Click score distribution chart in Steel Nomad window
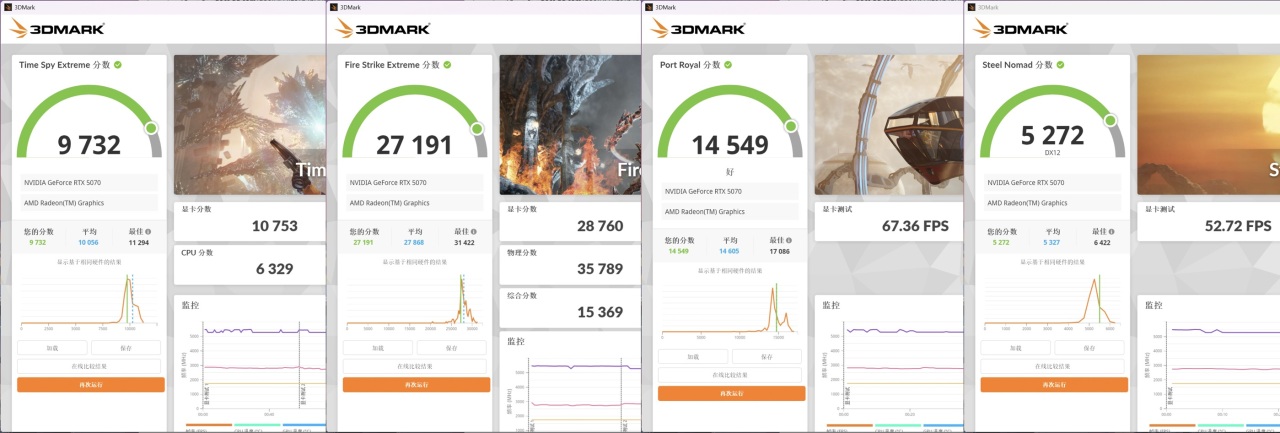The height and width of the screenshot is (433, 1280). pos(1053,300)
